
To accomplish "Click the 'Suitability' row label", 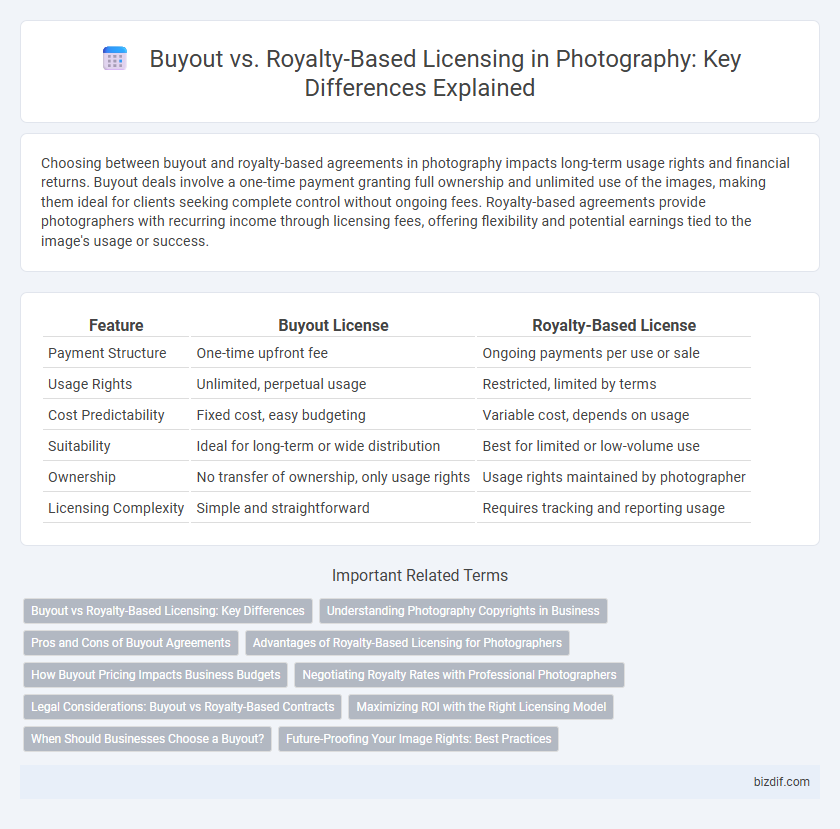I will [116, 446].
